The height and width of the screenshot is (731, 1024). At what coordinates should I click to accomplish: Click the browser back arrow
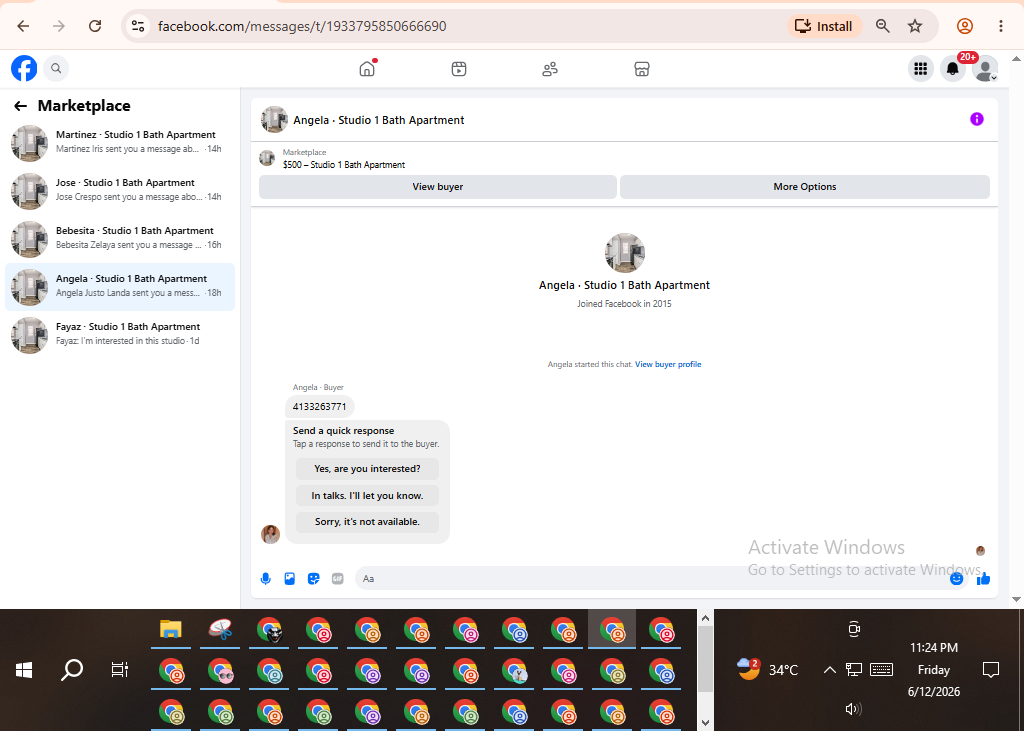(x=24, y=26)
